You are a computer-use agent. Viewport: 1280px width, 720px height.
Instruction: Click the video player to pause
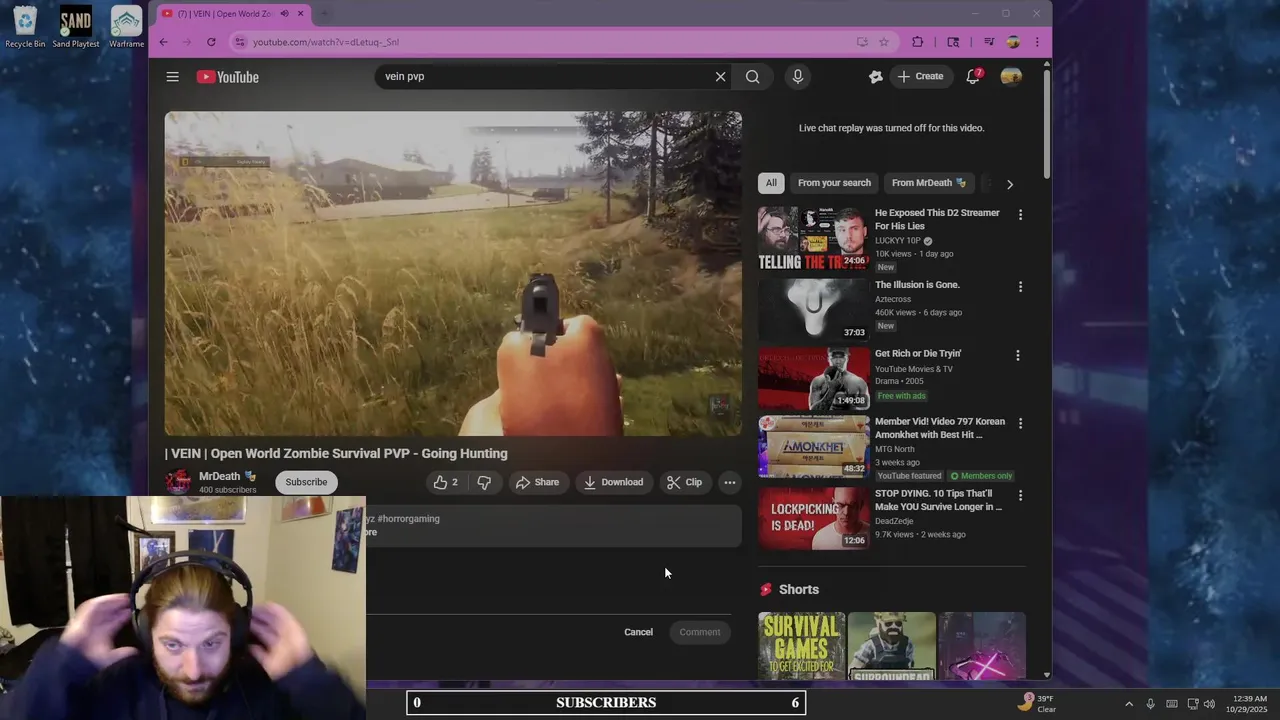point(453,273)
